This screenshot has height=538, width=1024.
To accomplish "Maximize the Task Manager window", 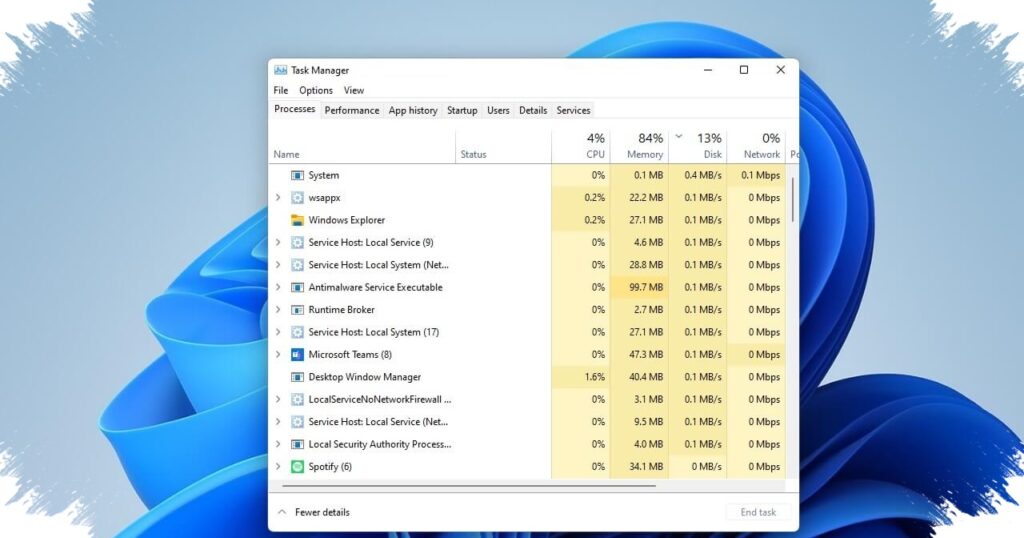I will click(744, 70).
